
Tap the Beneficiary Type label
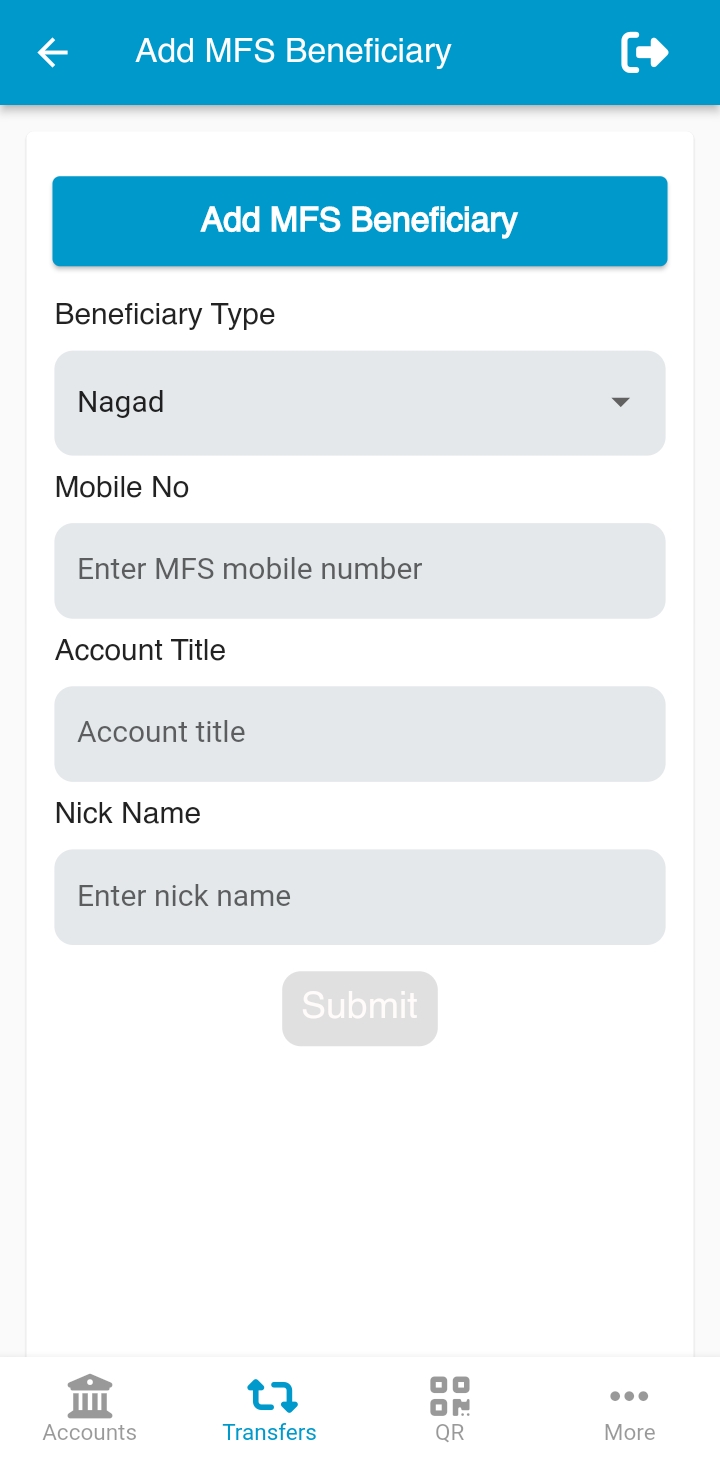coord(165,314)
